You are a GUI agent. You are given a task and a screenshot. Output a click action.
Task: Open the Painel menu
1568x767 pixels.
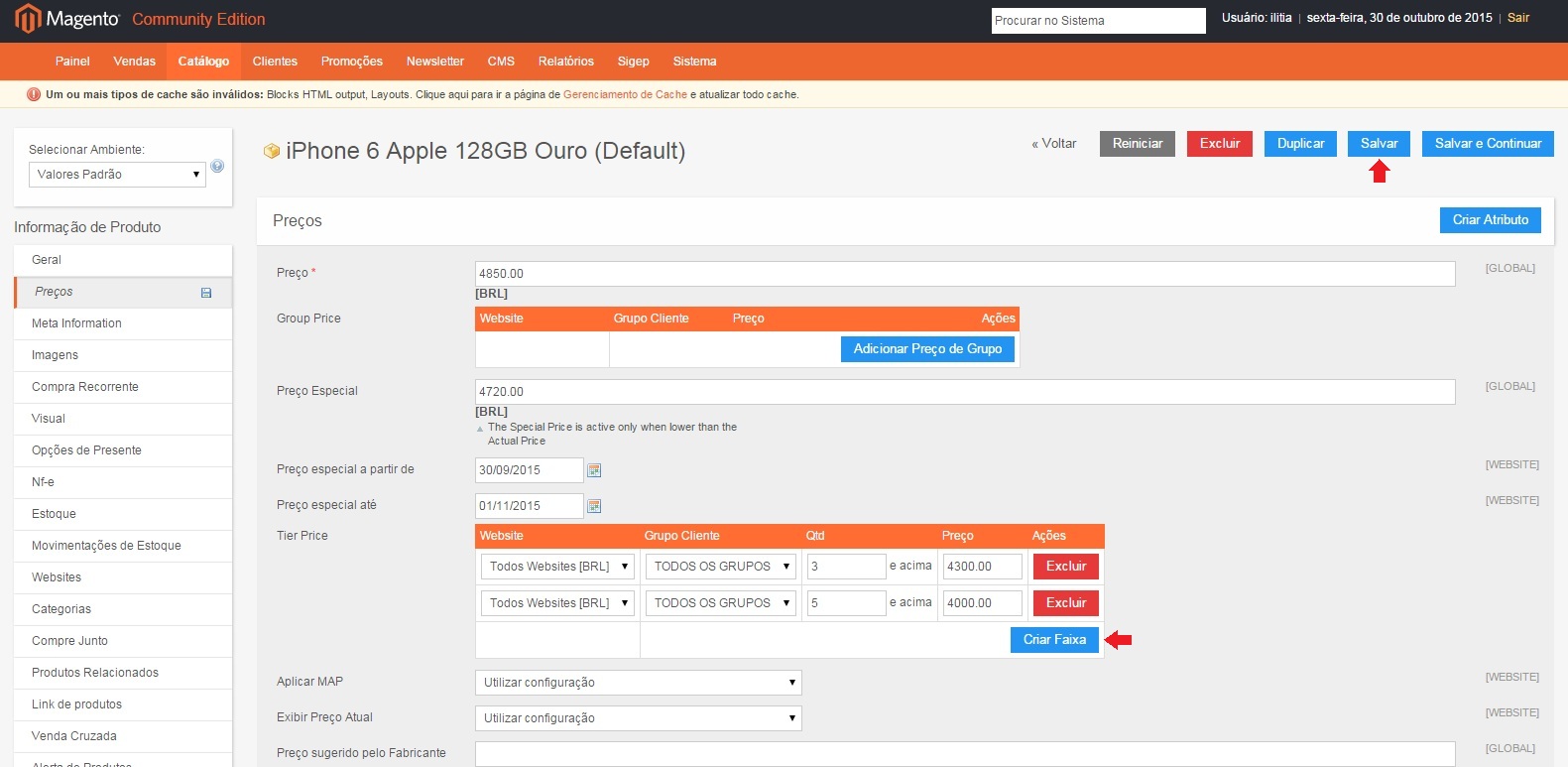(x=72, y=62)
